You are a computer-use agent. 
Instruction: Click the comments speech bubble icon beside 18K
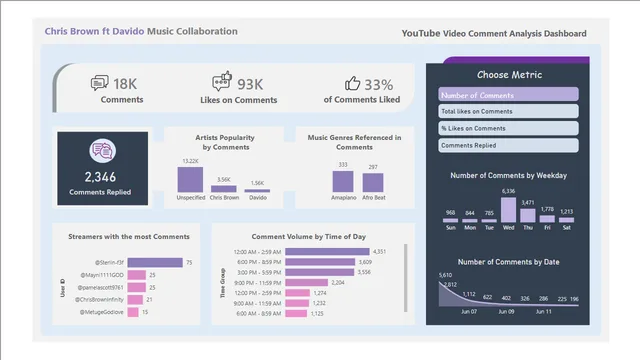(x=100, y=83)
